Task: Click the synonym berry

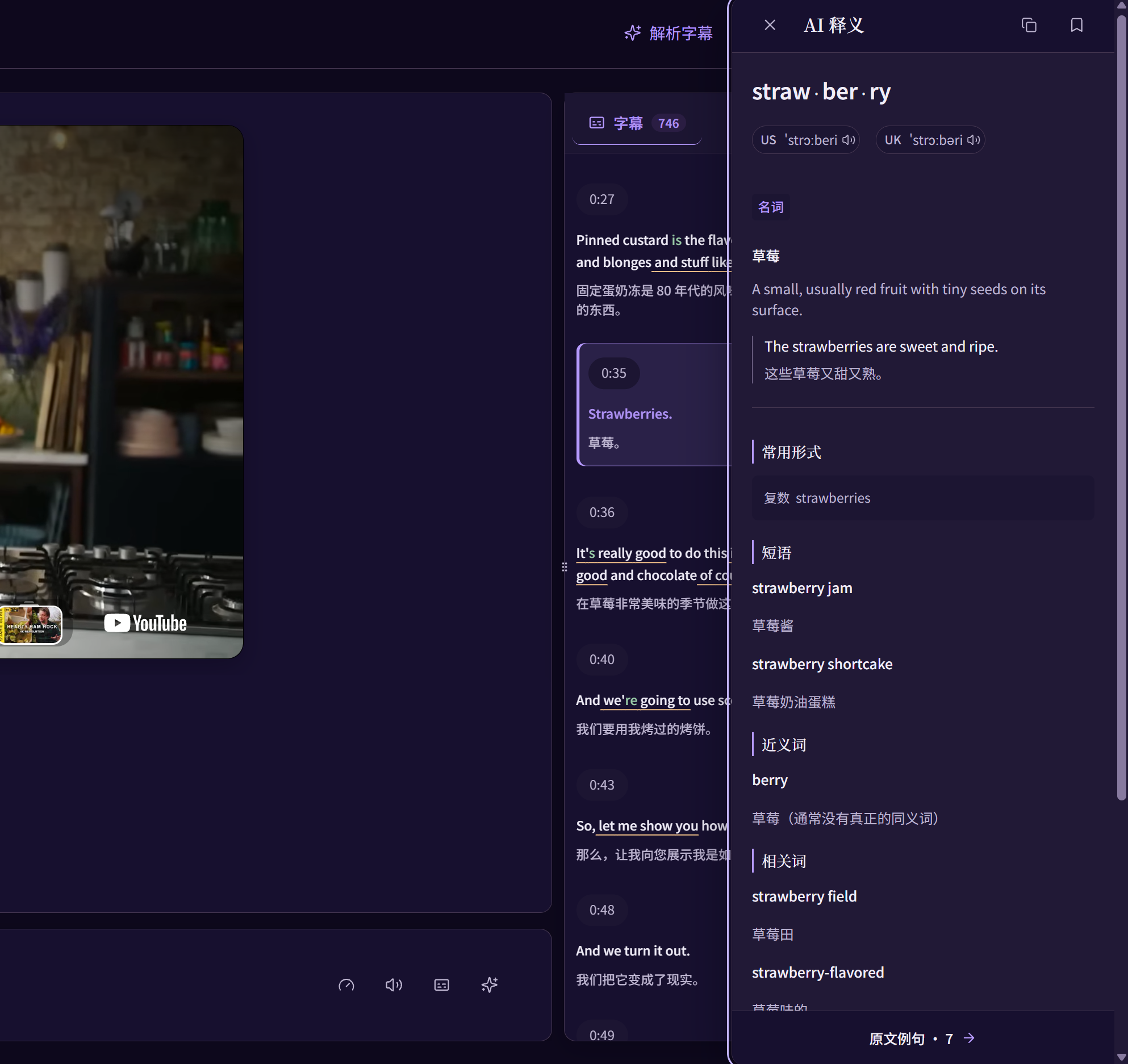Action: (x=770, y=780)
